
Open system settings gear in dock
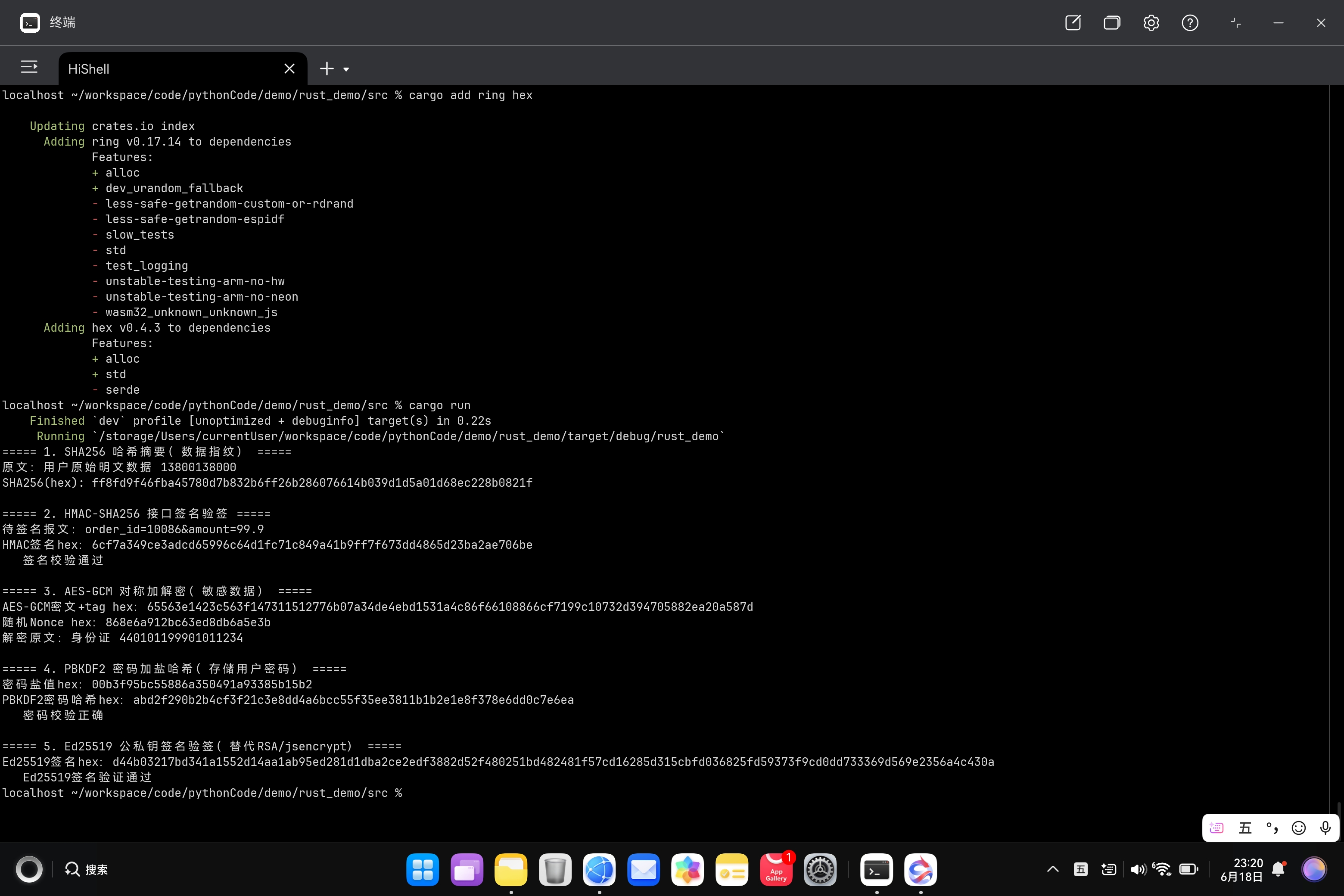(x=820, y=869)
